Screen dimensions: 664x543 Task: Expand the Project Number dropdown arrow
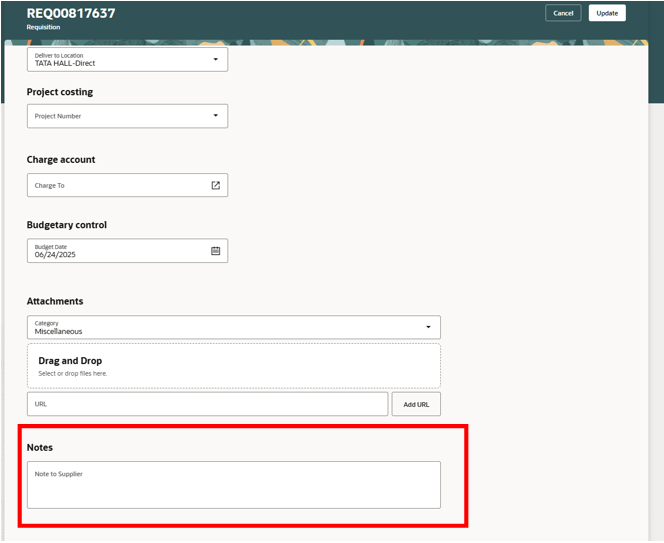click(x=215, y=116)
